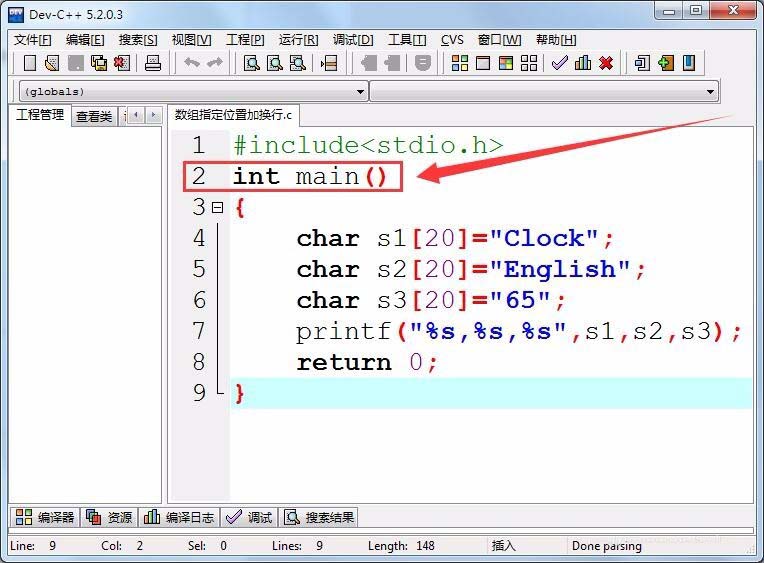Click the Undo arrow icon
The height and width of the screenshot is (563, 764).
tap(192, 63)
